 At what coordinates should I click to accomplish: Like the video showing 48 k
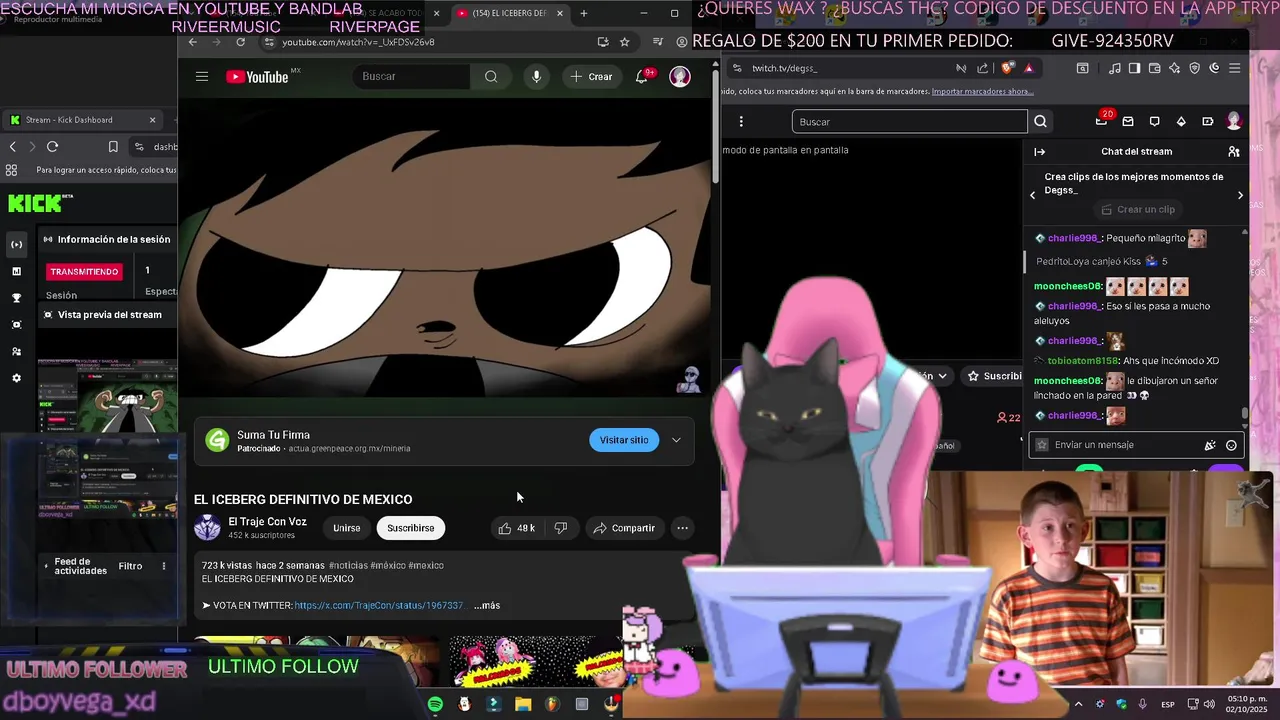[x=517, y=528]
